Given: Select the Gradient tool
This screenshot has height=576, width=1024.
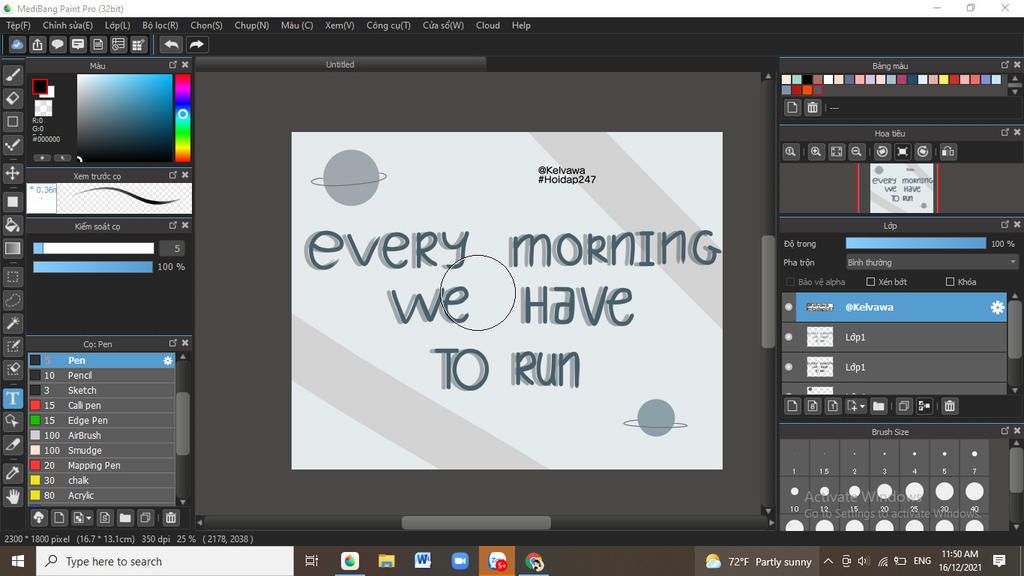Looking at the screenshot, I should pos(12,248).
